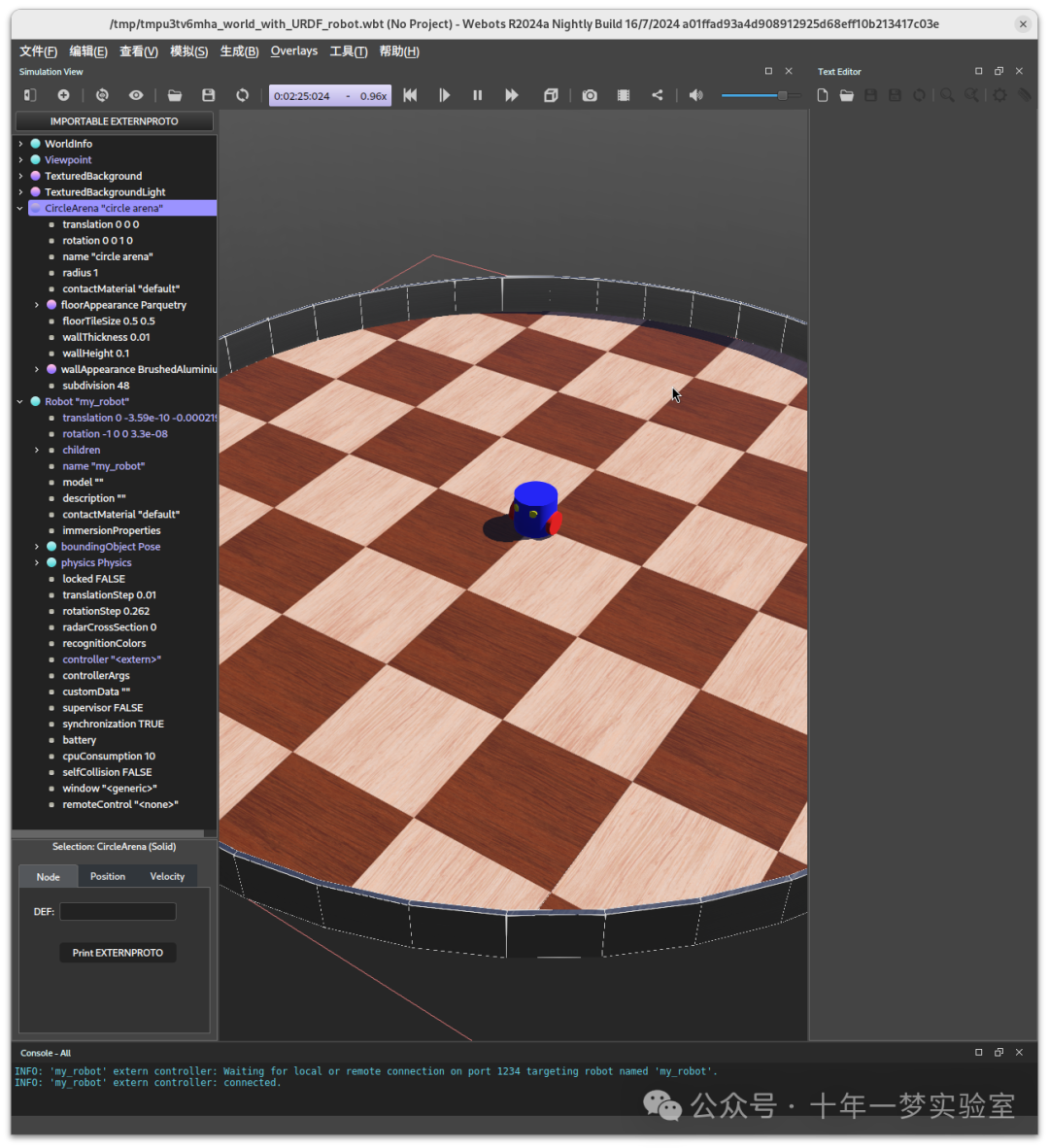Open file folder in Text Editor
Viewport: 1049px width, 1148px height.
[x=847, y=95]
